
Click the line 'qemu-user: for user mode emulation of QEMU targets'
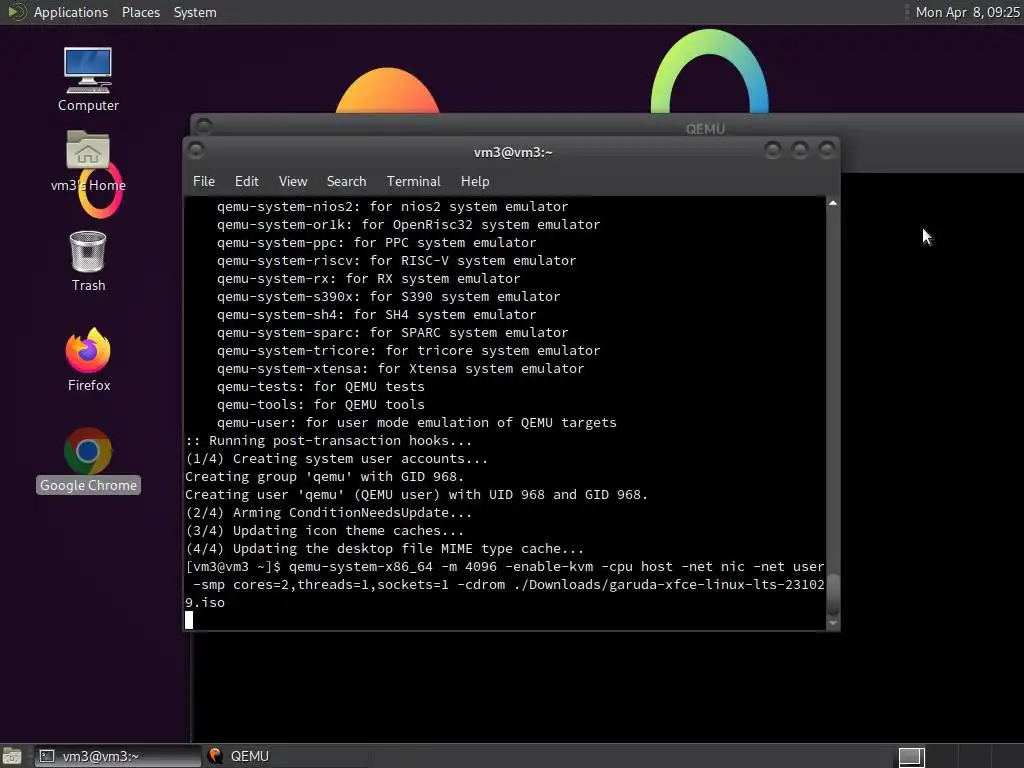click(417, 423)
